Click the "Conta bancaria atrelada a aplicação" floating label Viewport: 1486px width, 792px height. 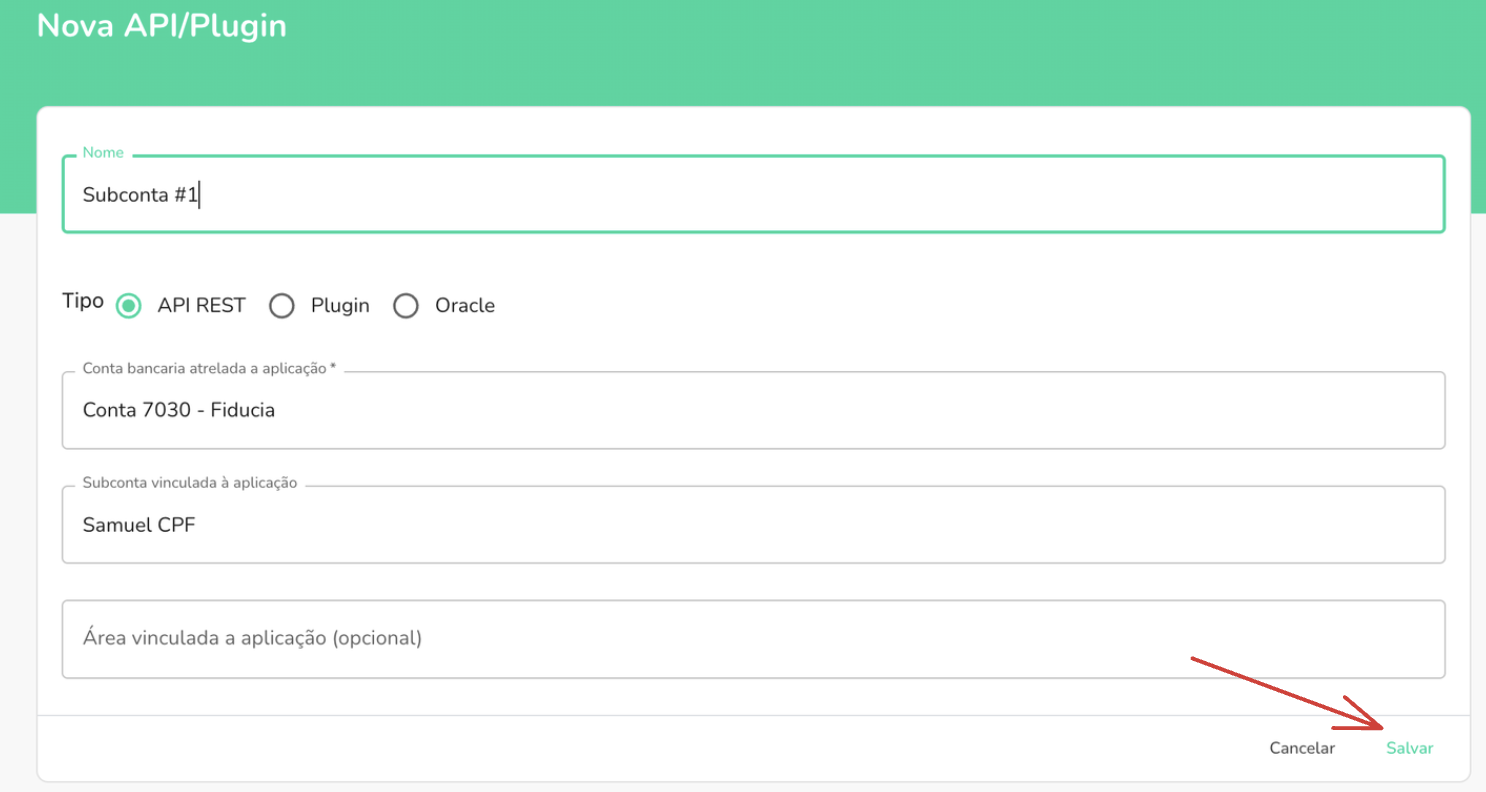tap(208, 368)
